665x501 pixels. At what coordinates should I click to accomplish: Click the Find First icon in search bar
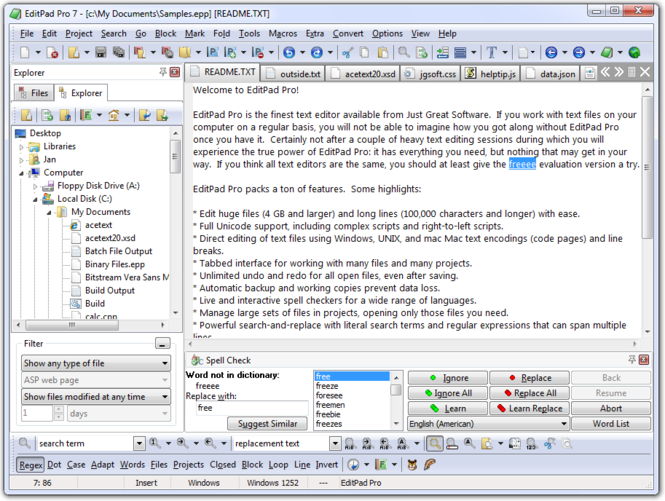coord(154,443)
